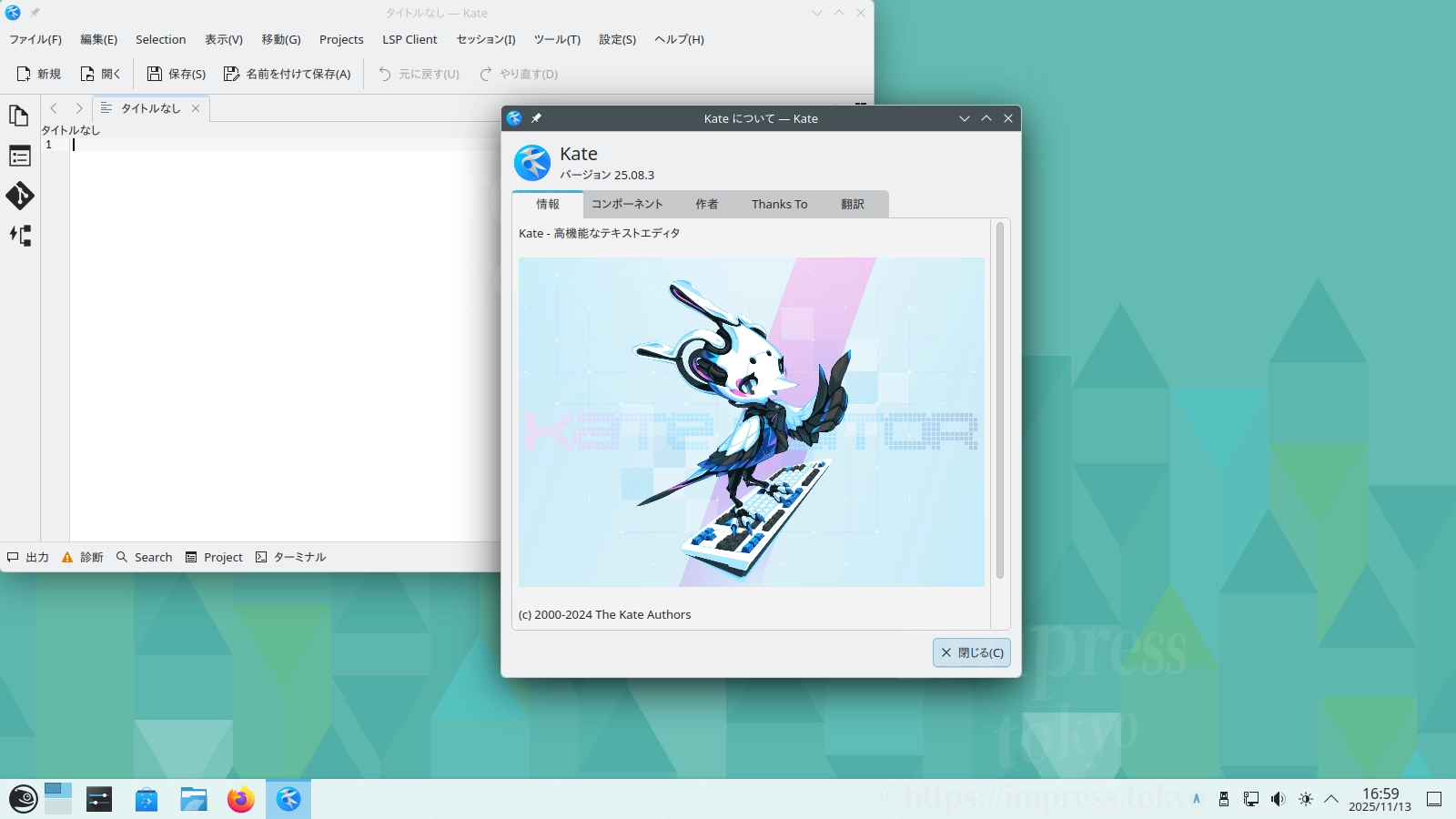1456x819 pixels.
Task: Switch to the 翻訳 tab
Action: click(853, 204)
